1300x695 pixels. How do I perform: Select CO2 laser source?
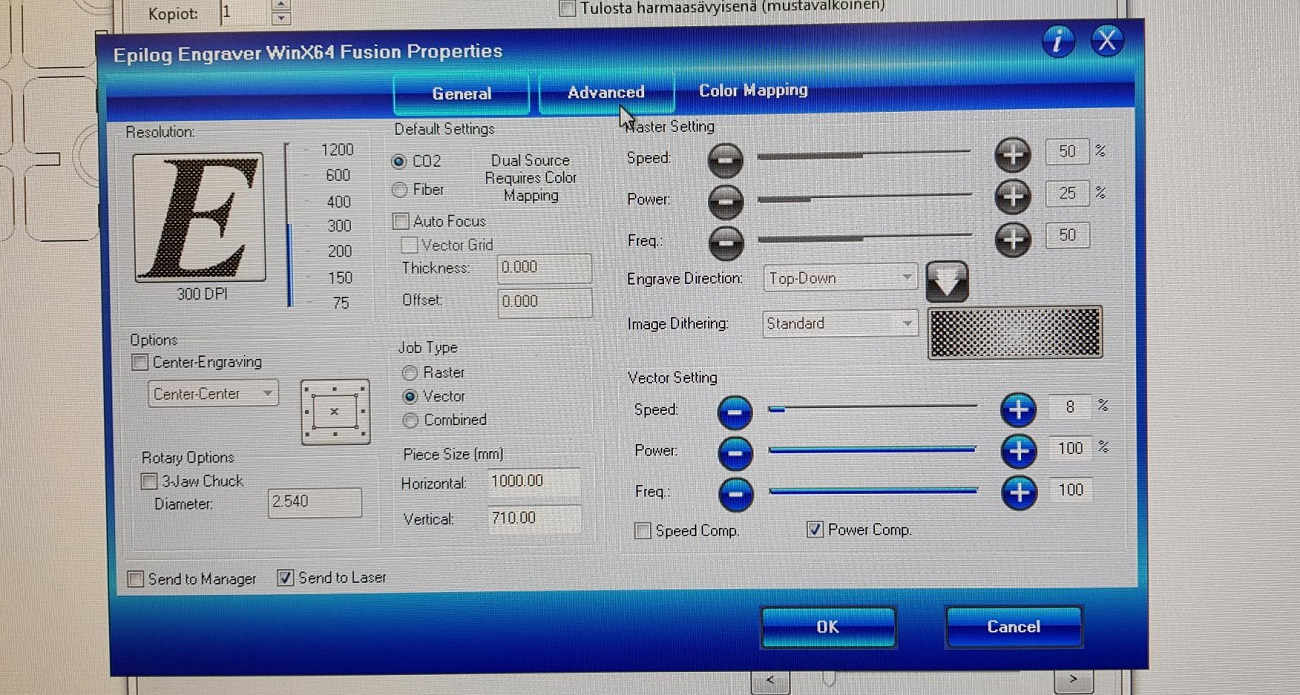399,161
